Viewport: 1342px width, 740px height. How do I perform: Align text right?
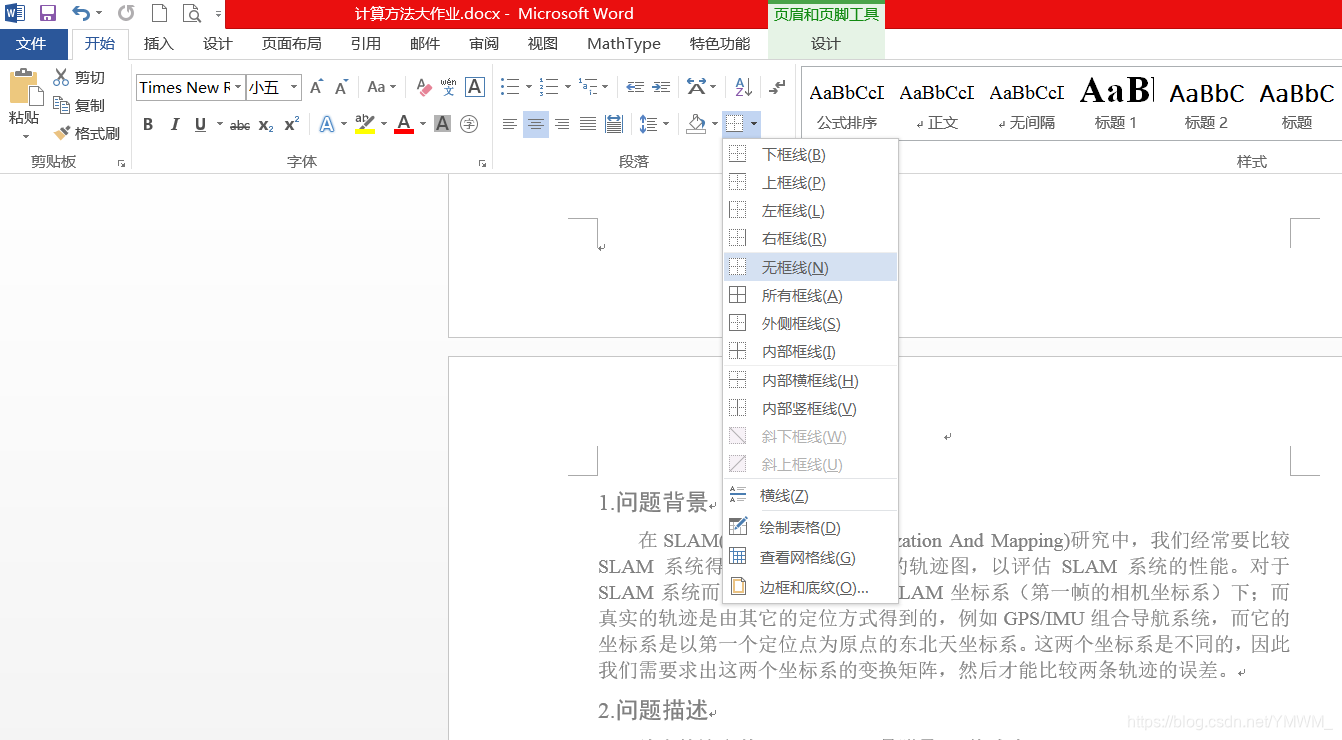pos(562,124)
